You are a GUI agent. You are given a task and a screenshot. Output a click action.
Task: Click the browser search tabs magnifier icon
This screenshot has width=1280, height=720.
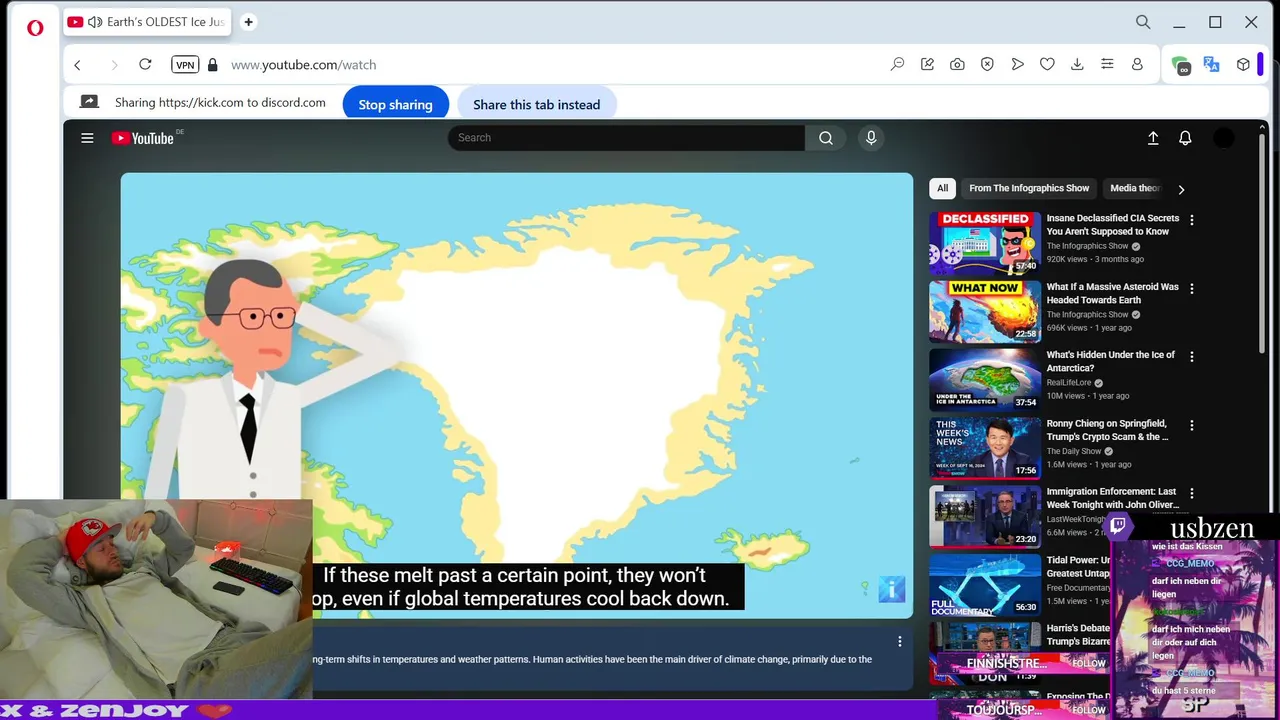click(1143, 22)
